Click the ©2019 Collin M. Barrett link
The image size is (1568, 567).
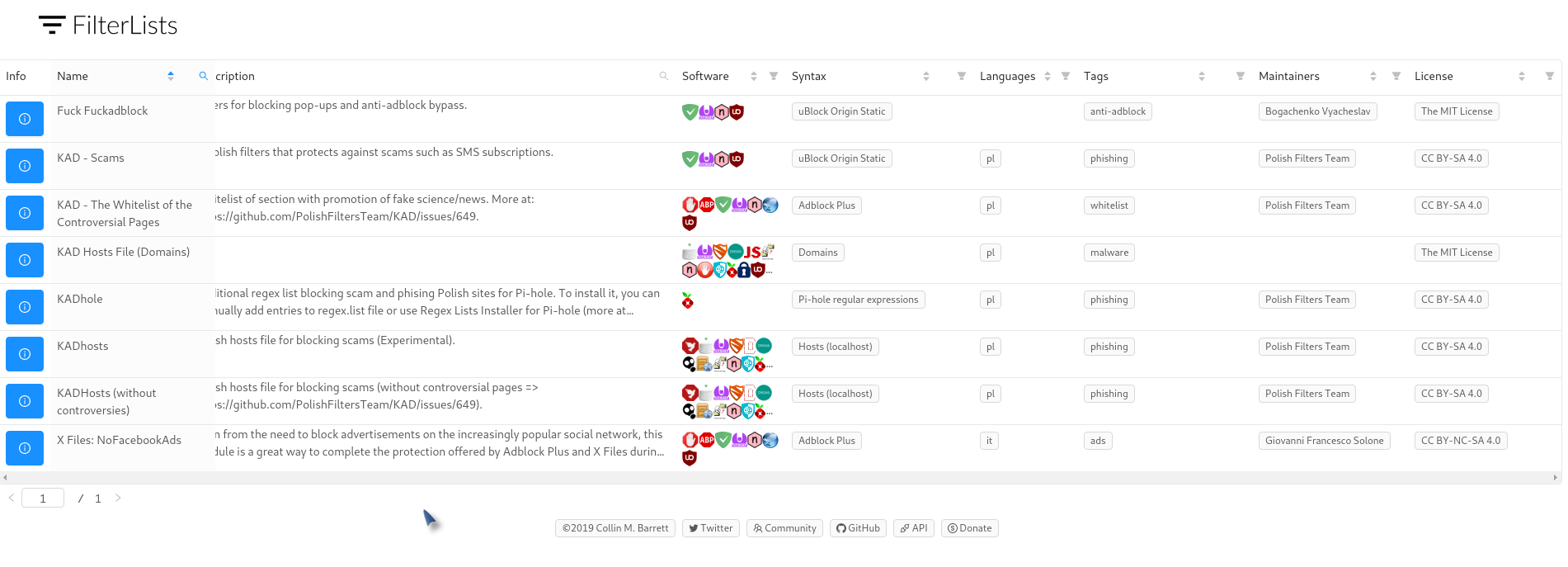(x=615, y=528)
